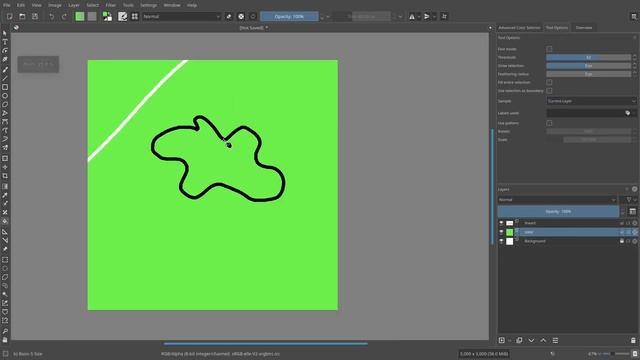Enable the Fill entire selection checkbox
The image size is (640, 360).
click(x=549, y=82)
